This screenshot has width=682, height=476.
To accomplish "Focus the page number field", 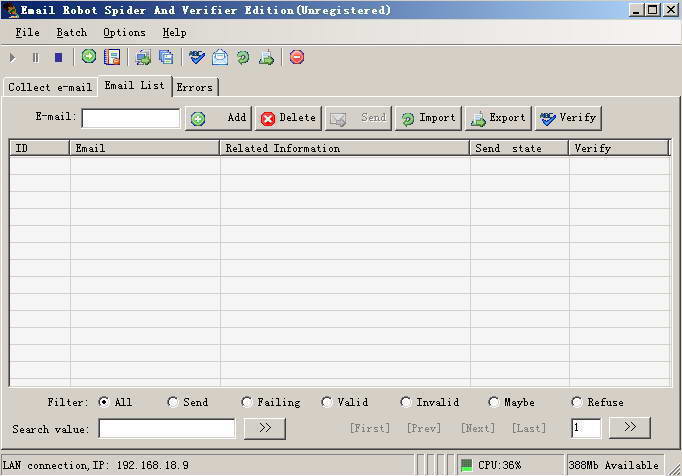I will (586, 428).
